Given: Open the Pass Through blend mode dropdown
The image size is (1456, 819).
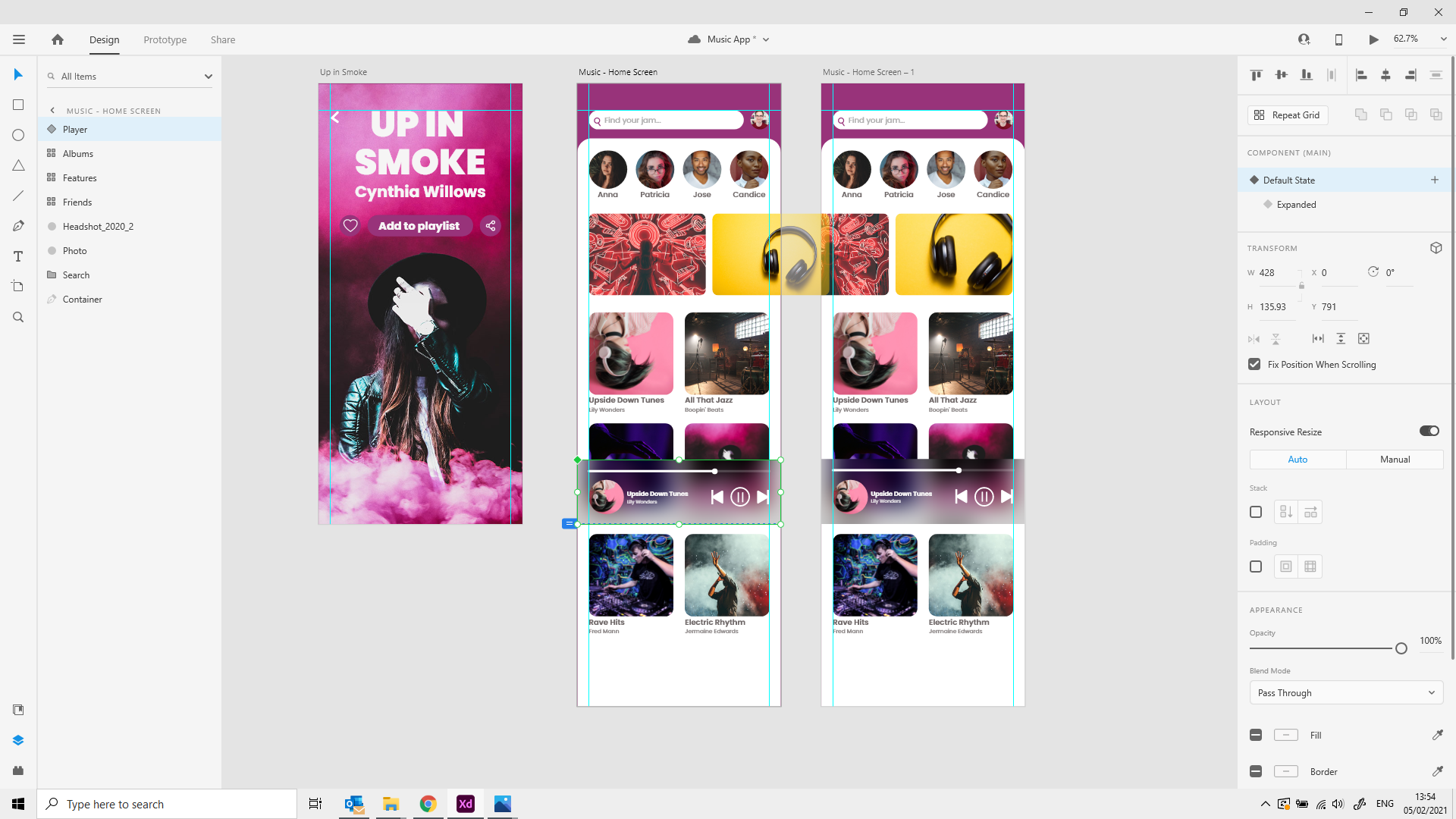Looking at the screenshot, I should pos(1345,692).
